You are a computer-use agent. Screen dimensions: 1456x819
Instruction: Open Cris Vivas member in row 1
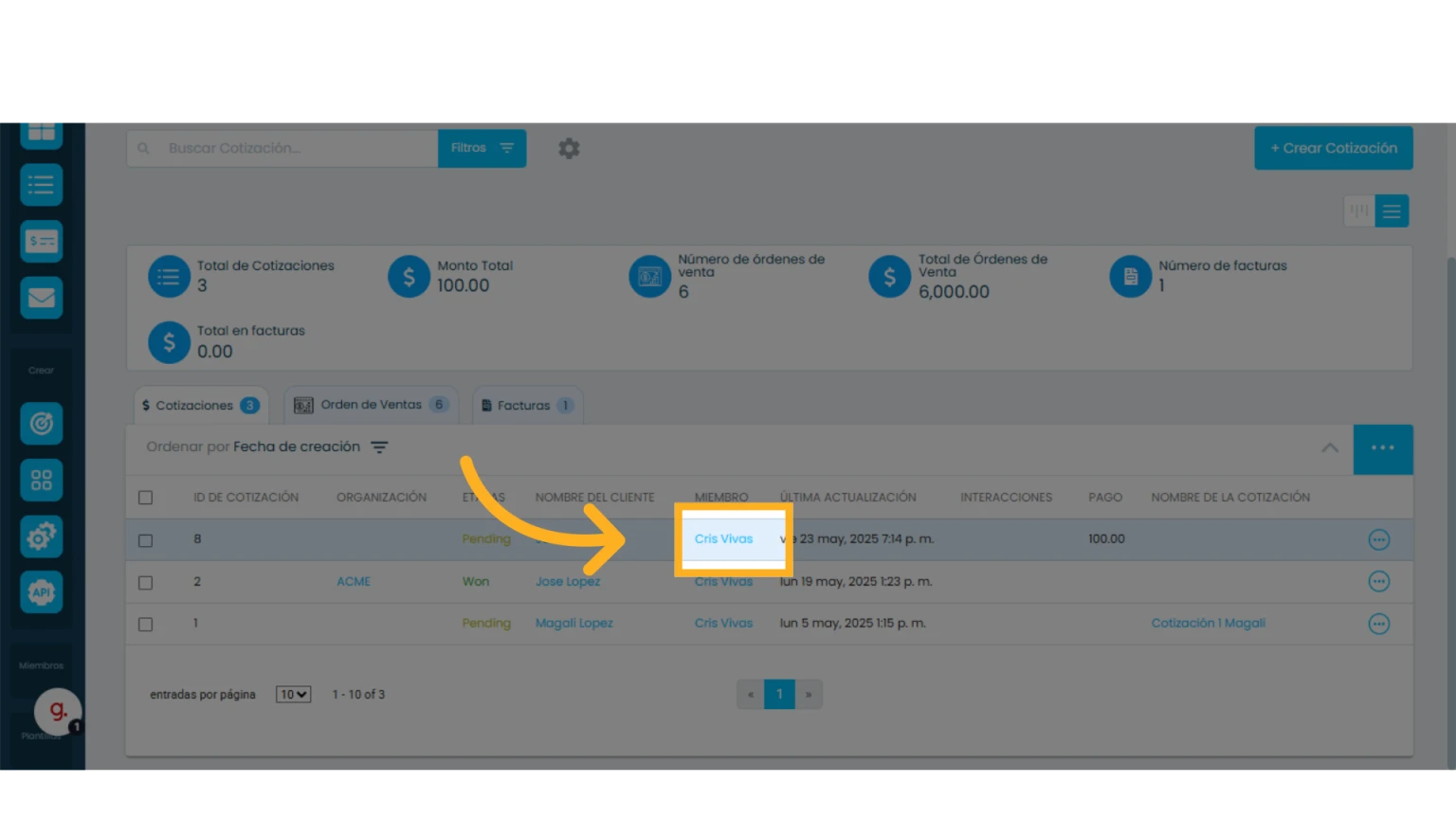coord(723,624)
